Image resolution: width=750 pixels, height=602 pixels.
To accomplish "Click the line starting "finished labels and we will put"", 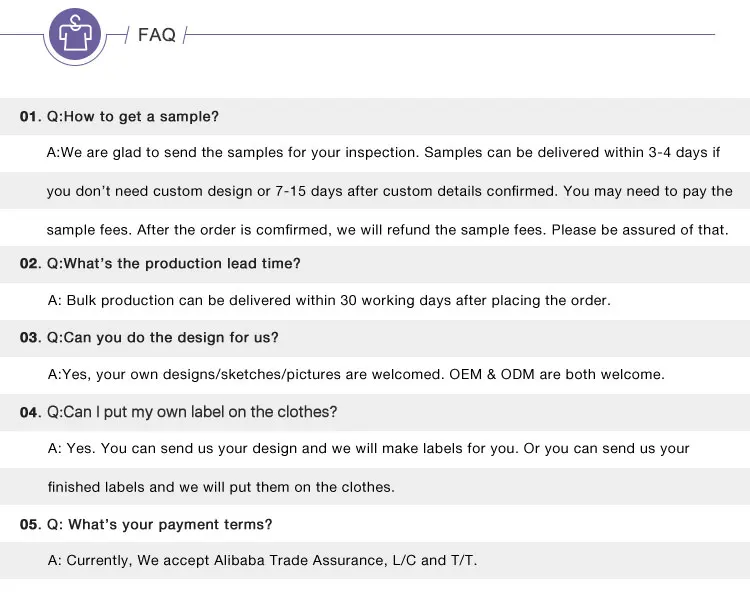I will click(x=221, y=487).
